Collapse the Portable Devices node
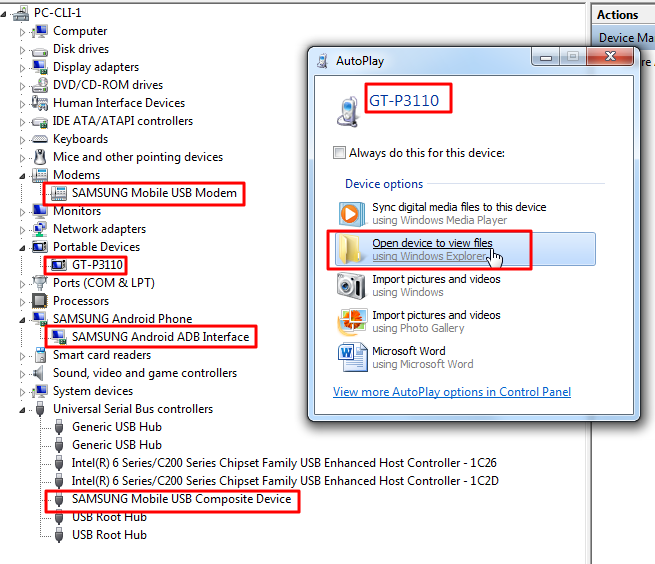Screen dimensions: 655x564 coord(22,248)
